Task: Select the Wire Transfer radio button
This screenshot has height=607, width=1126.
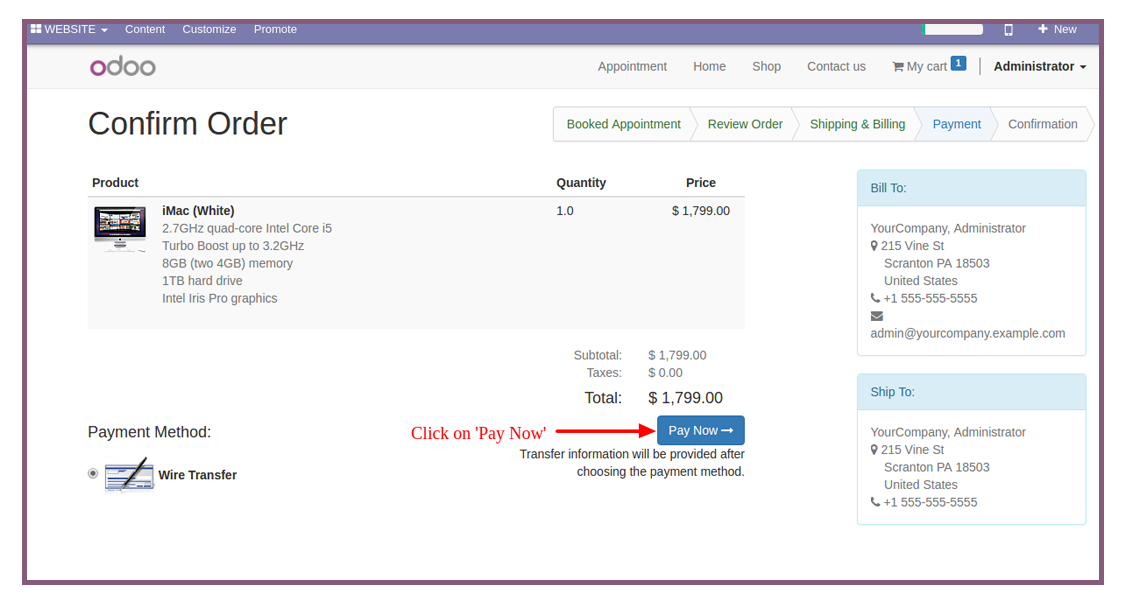Action: coord(93,473)
